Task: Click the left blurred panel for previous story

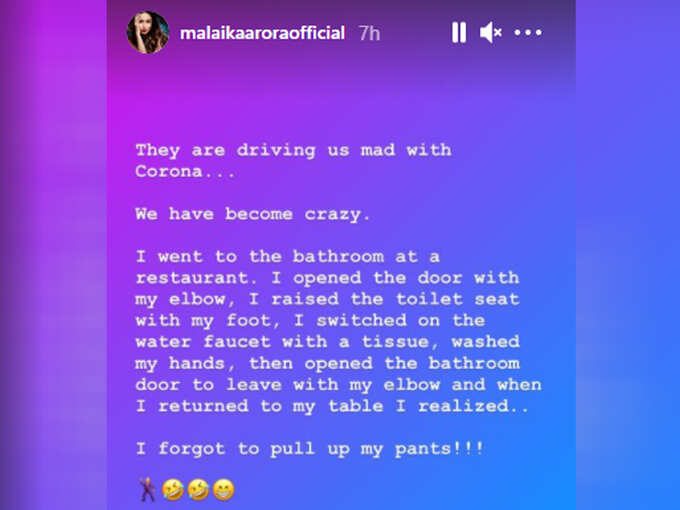Action: (x=53, y=255)
